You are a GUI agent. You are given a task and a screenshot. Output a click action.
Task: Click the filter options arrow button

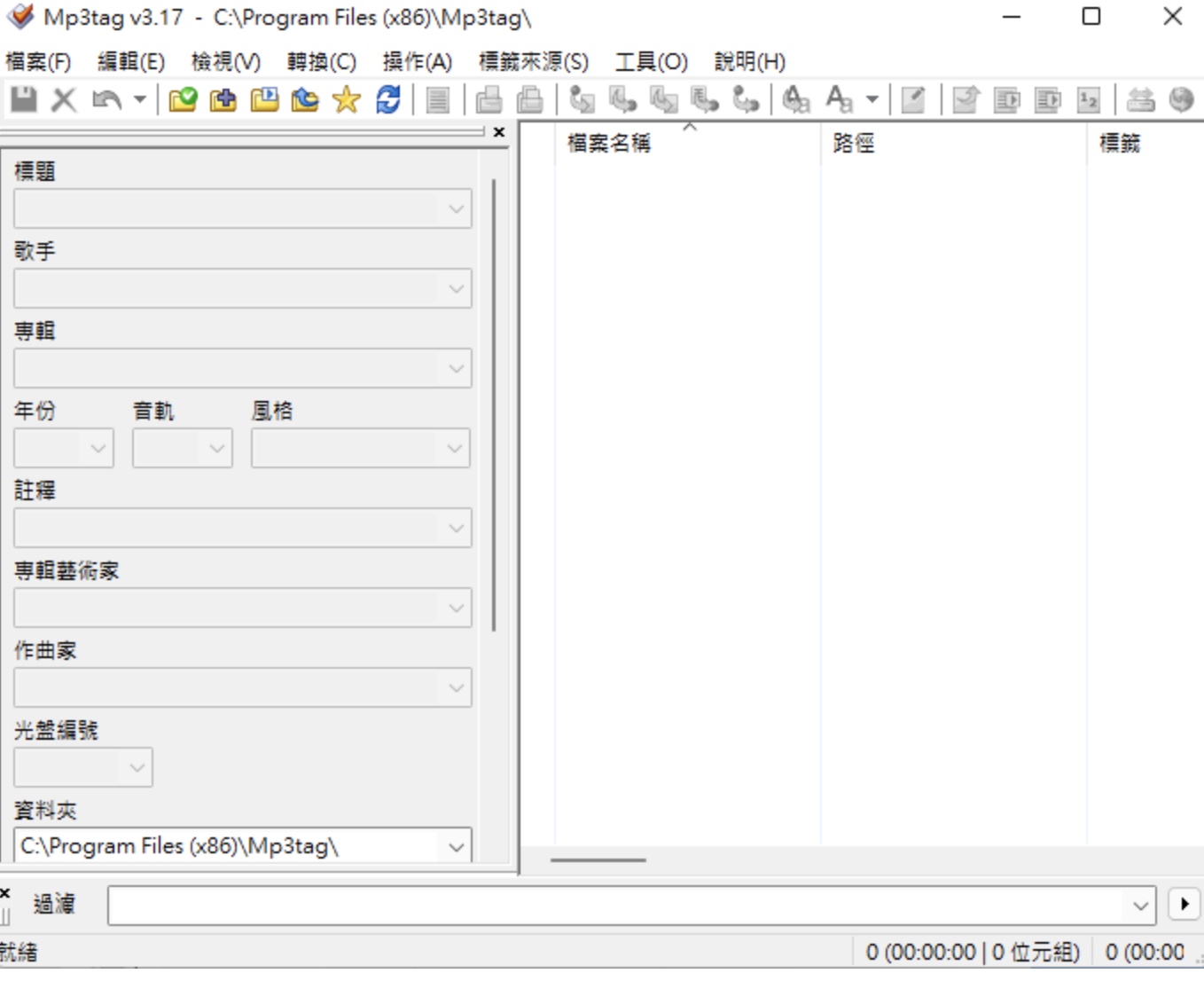1184,905
